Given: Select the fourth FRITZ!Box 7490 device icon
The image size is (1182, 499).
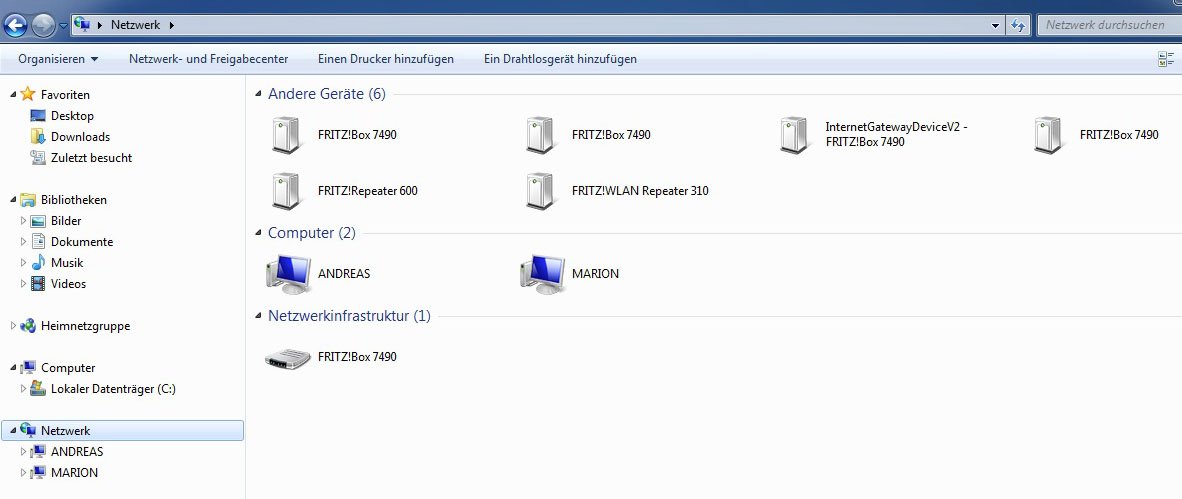Looking at the screenshot, I should [1048, 136].
